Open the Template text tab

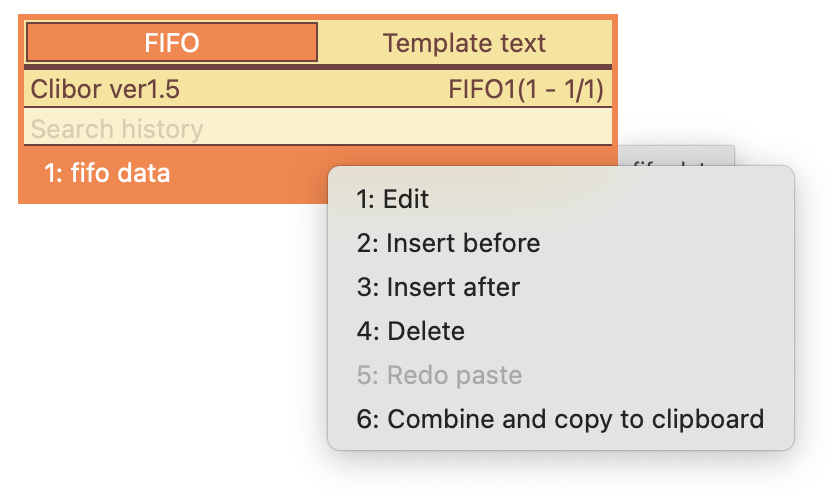click(464, 42)
